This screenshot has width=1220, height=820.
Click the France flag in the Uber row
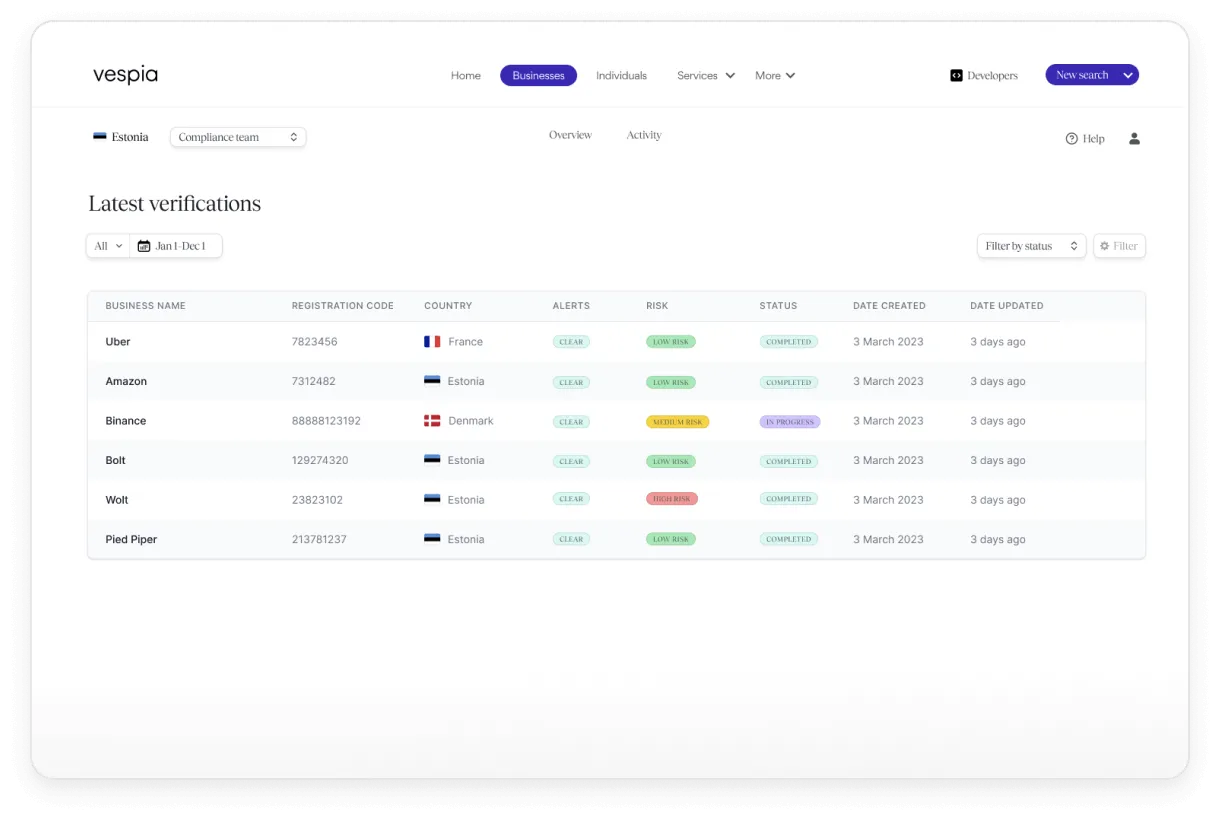(432, 341)
